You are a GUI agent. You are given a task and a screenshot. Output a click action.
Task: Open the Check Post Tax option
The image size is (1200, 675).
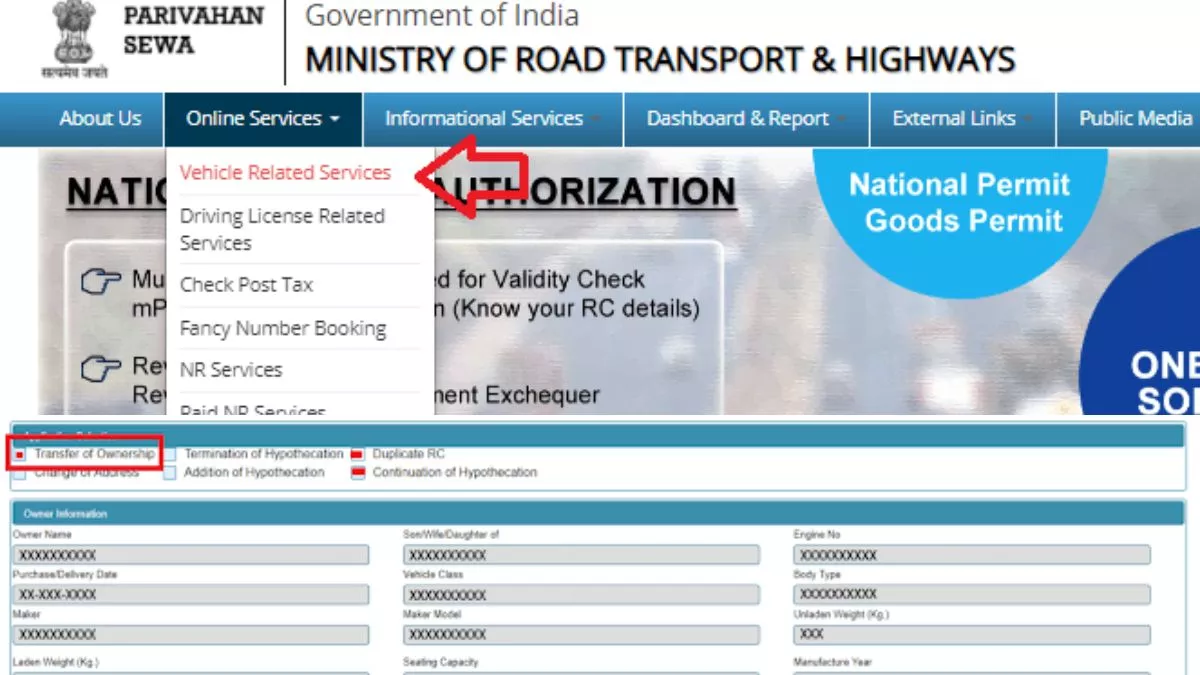click(246, 285)
